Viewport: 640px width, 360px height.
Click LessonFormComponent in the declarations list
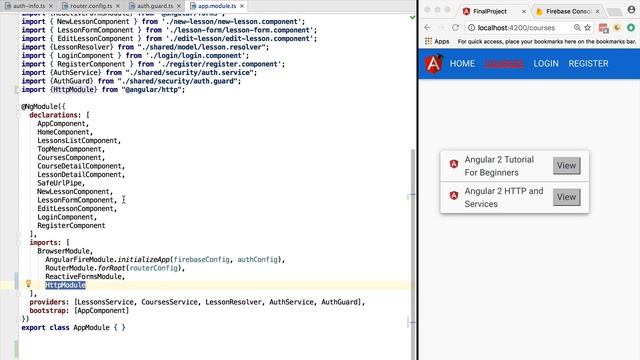click(77, 200)
